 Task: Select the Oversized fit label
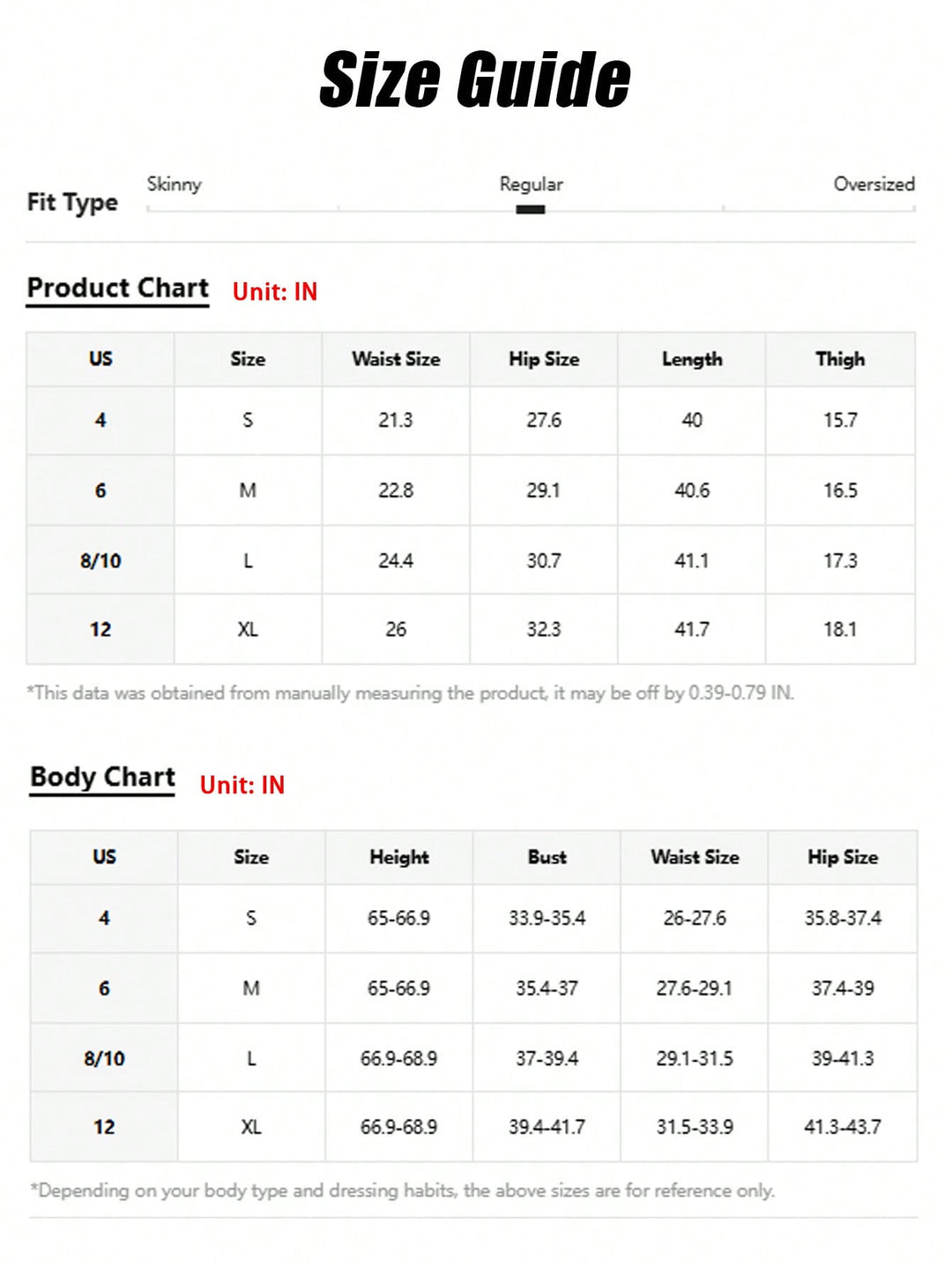874,184
